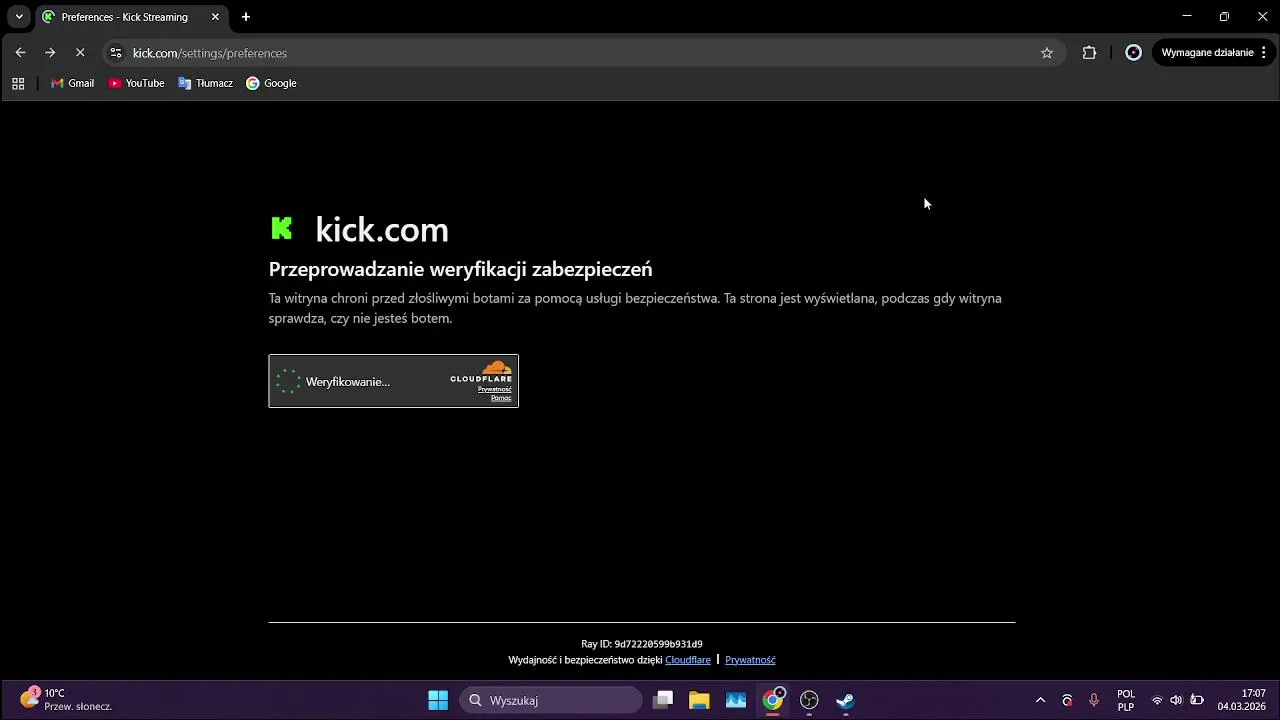Open the clock showing 17:07
Screen dimensions: 1280x720
pos(1241,700)
